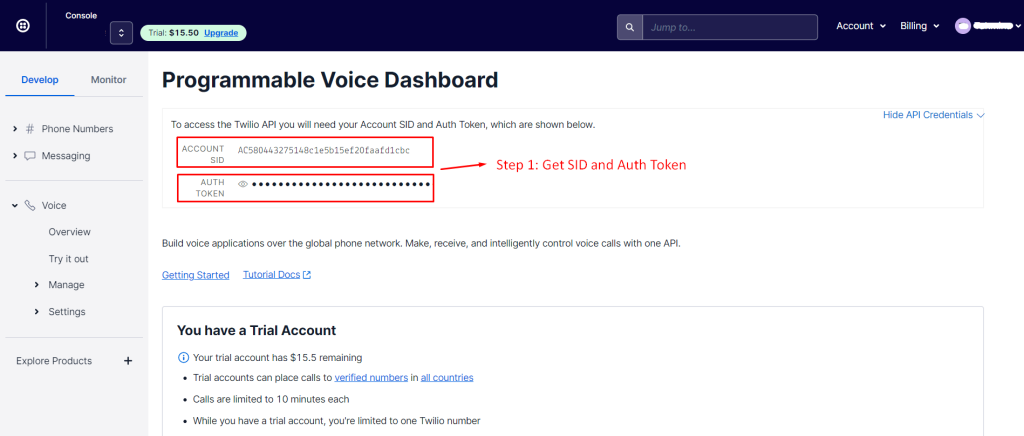Open the Billing dropdown menu
Viewport: 1024px width, 436px height.
pyautogui.click(x=919, y=26)
